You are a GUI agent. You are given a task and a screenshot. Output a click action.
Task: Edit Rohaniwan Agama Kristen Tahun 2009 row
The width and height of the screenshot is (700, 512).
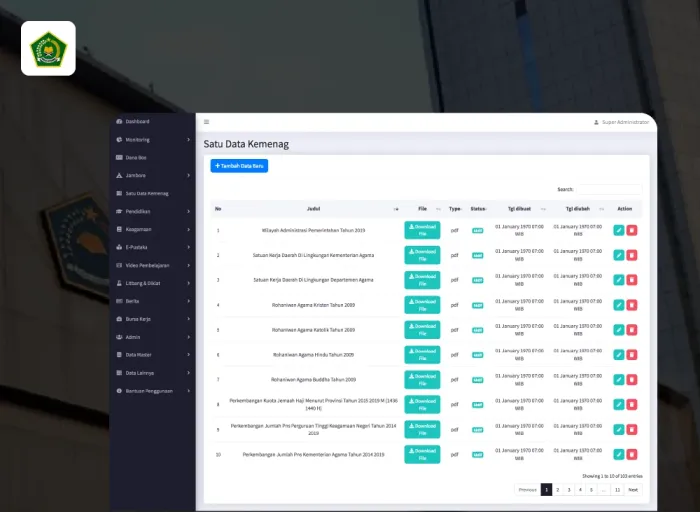click(618, 305)
